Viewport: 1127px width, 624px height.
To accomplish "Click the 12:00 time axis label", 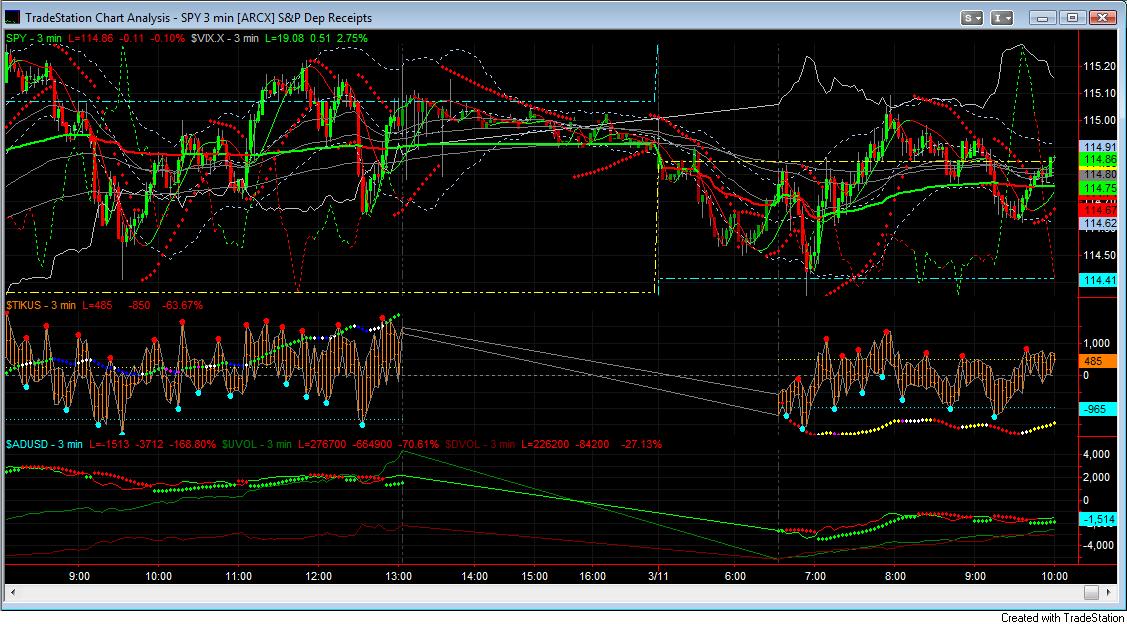I will (x=318, y=576).
